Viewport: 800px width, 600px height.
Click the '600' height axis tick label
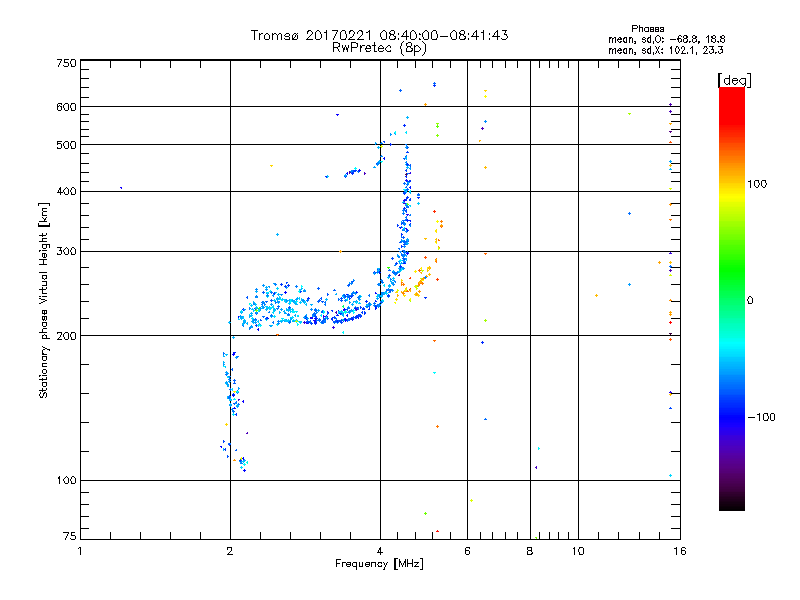point(66,107)
